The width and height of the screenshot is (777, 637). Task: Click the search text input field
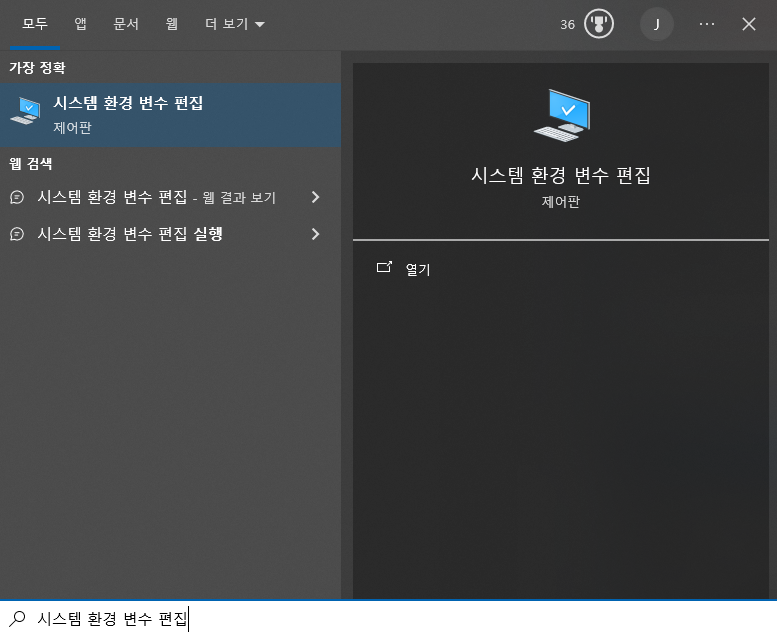(388, 619)
